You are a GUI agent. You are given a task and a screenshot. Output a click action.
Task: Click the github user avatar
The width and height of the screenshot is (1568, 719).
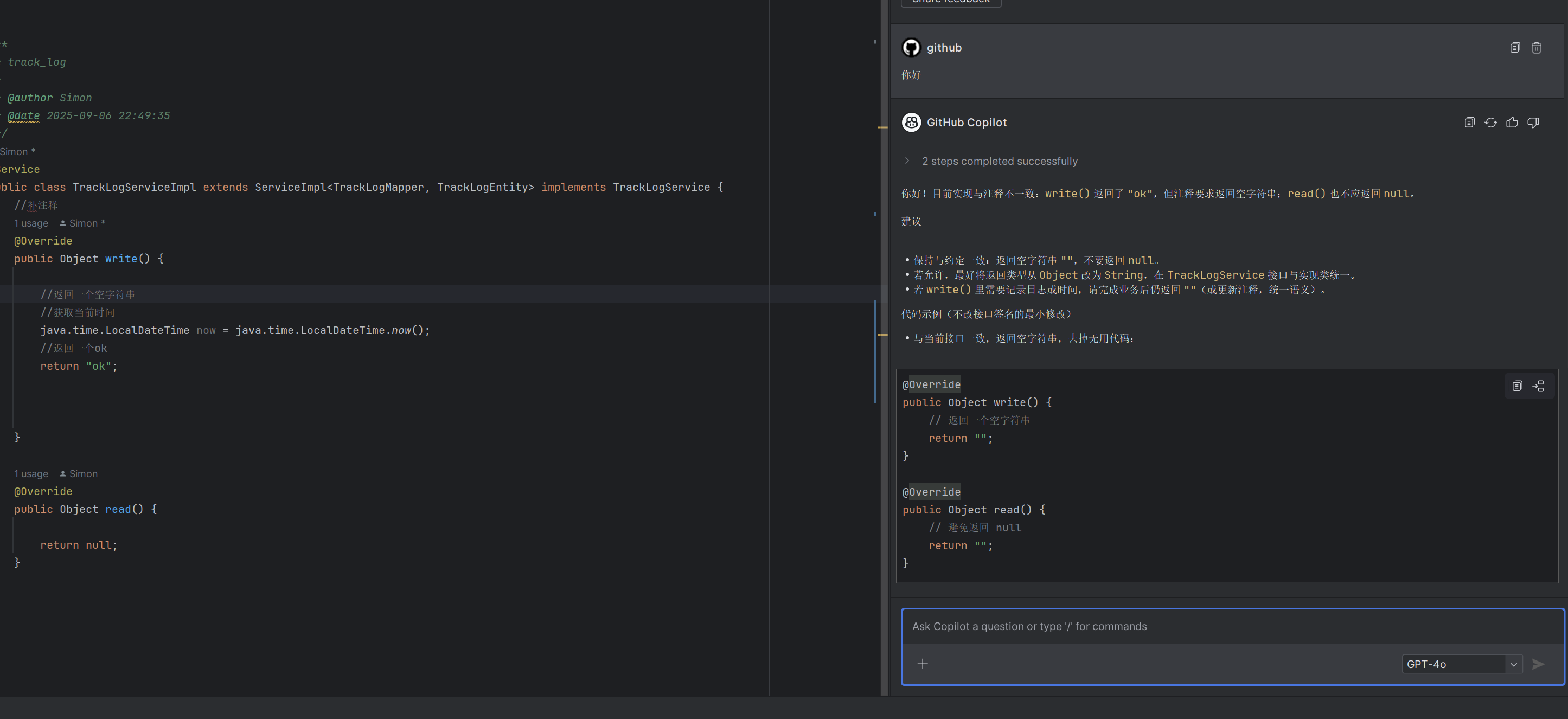tap(911, 48)
